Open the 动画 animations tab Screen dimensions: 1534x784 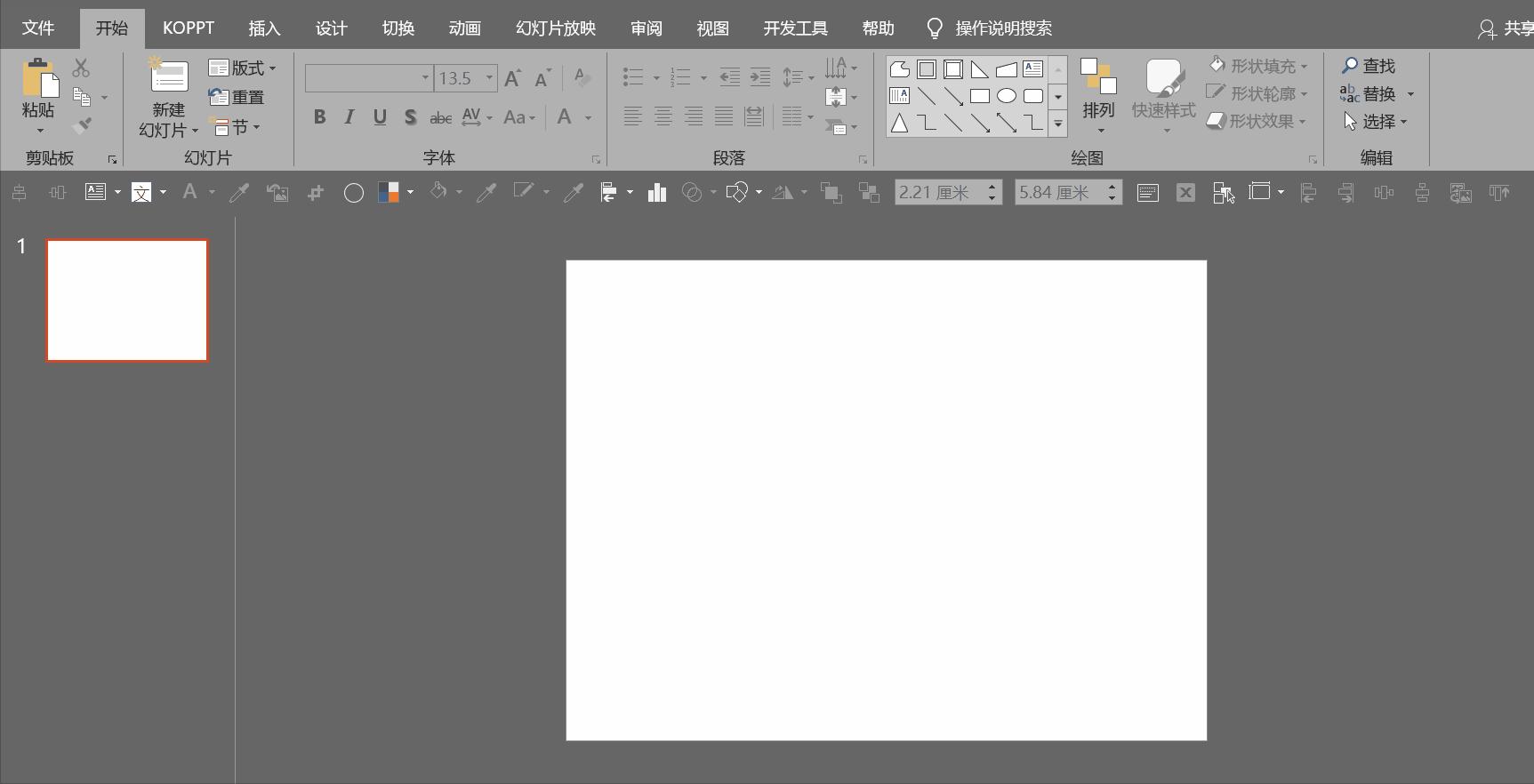pyautogui.click(x=464, y=28)
